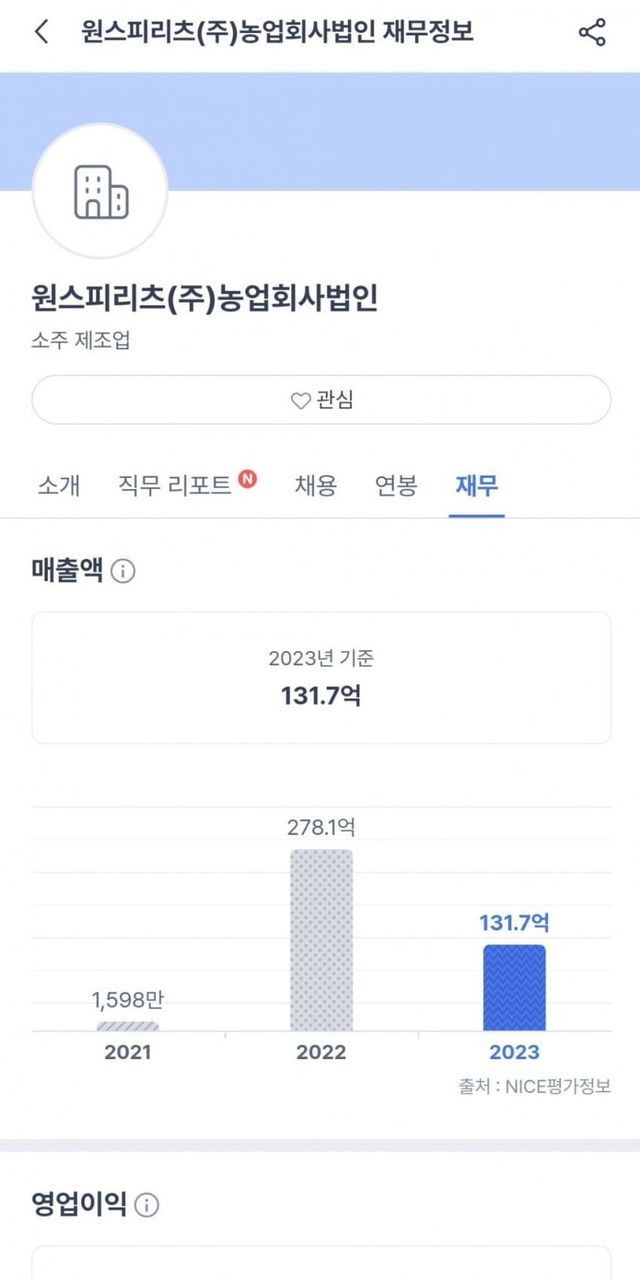Toggle the 관심 heart button
The width and height of the screenshot is (640, 1280).
tap(321, 400)
